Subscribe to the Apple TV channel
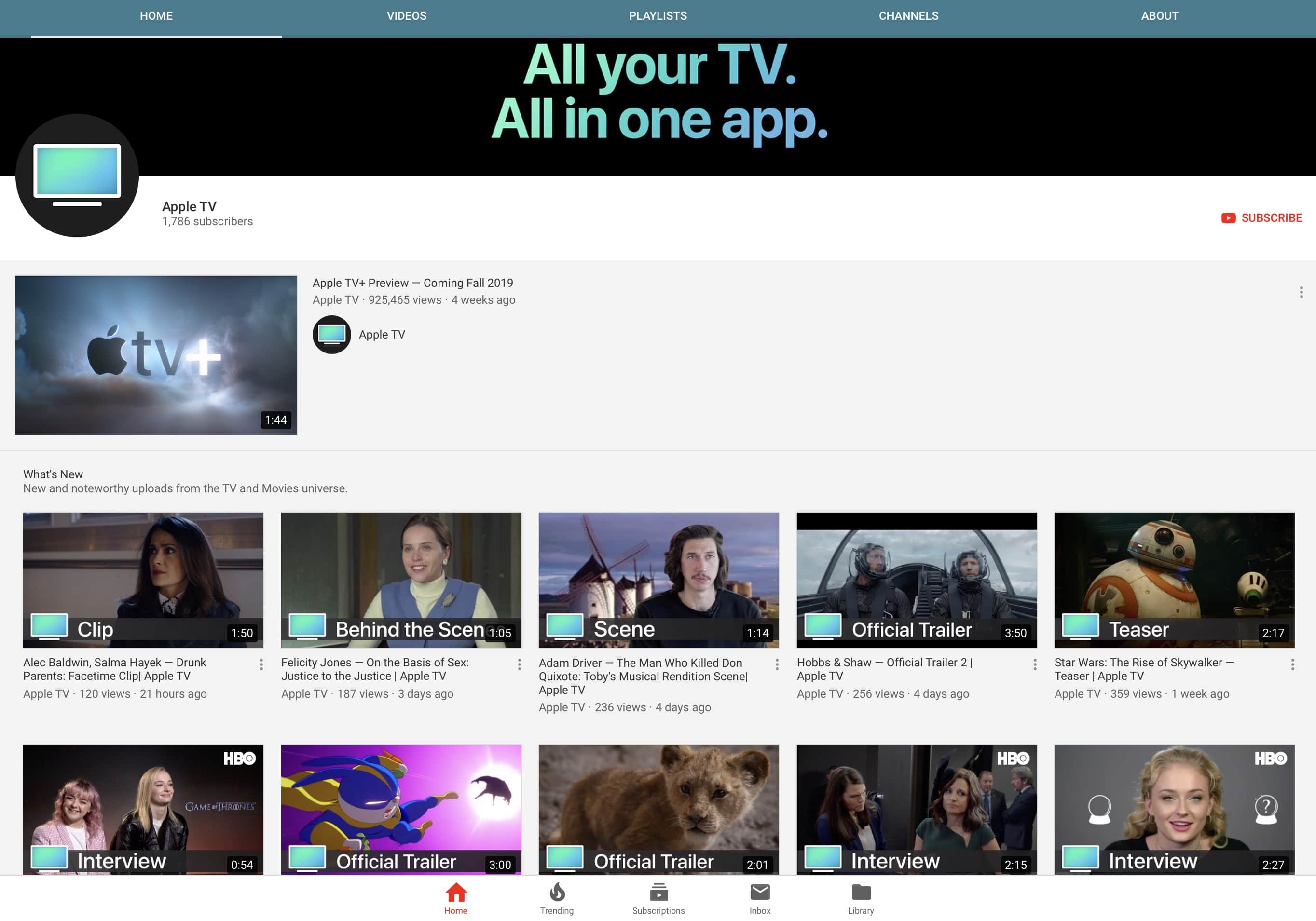1316x921 pixels. pos(1261,217)
